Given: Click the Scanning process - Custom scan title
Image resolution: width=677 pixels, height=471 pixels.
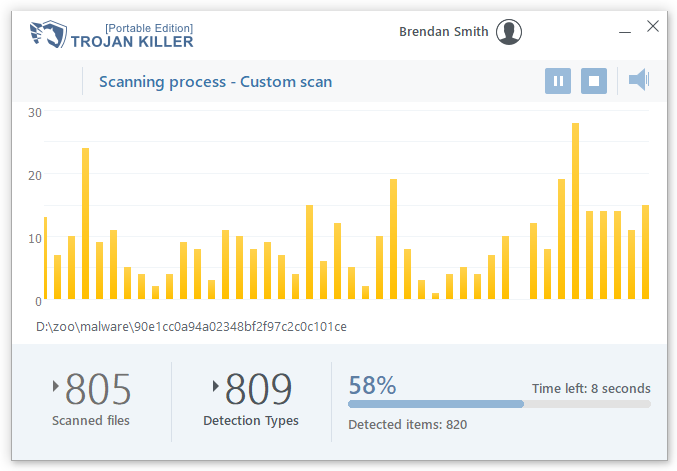Looking at the screenshot, I should (215, 82).
